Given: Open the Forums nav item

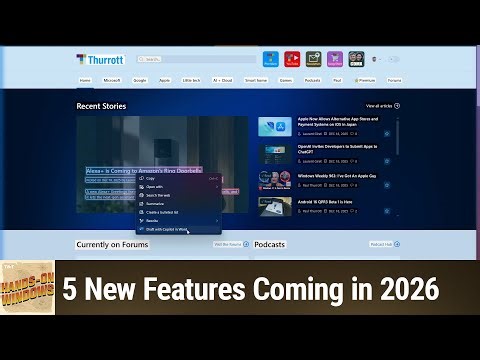Looking at the screenshot, I should pyautogui.click(x=394, y=80).
